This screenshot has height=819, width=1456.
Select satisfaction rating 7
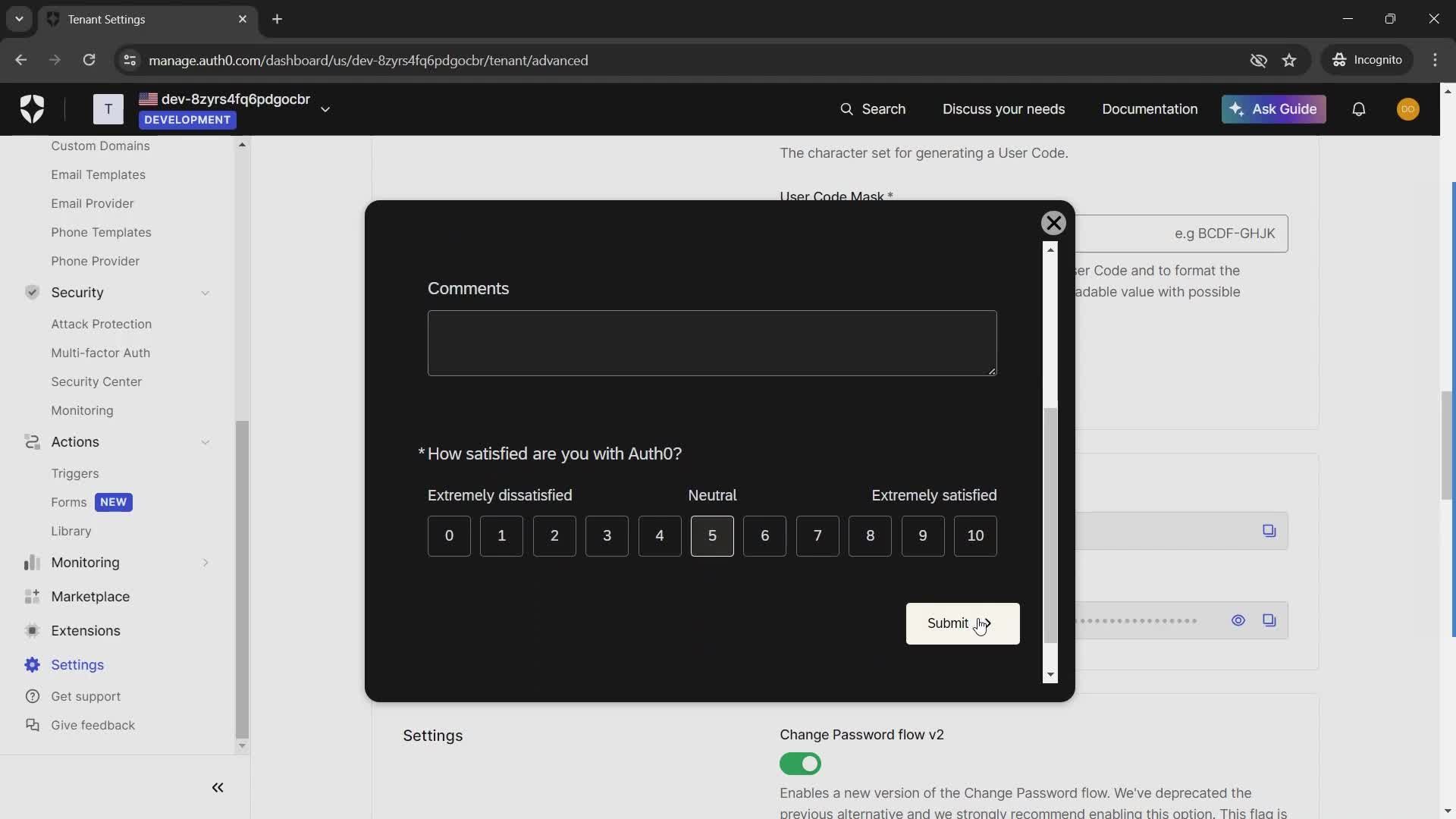[817, 536]
